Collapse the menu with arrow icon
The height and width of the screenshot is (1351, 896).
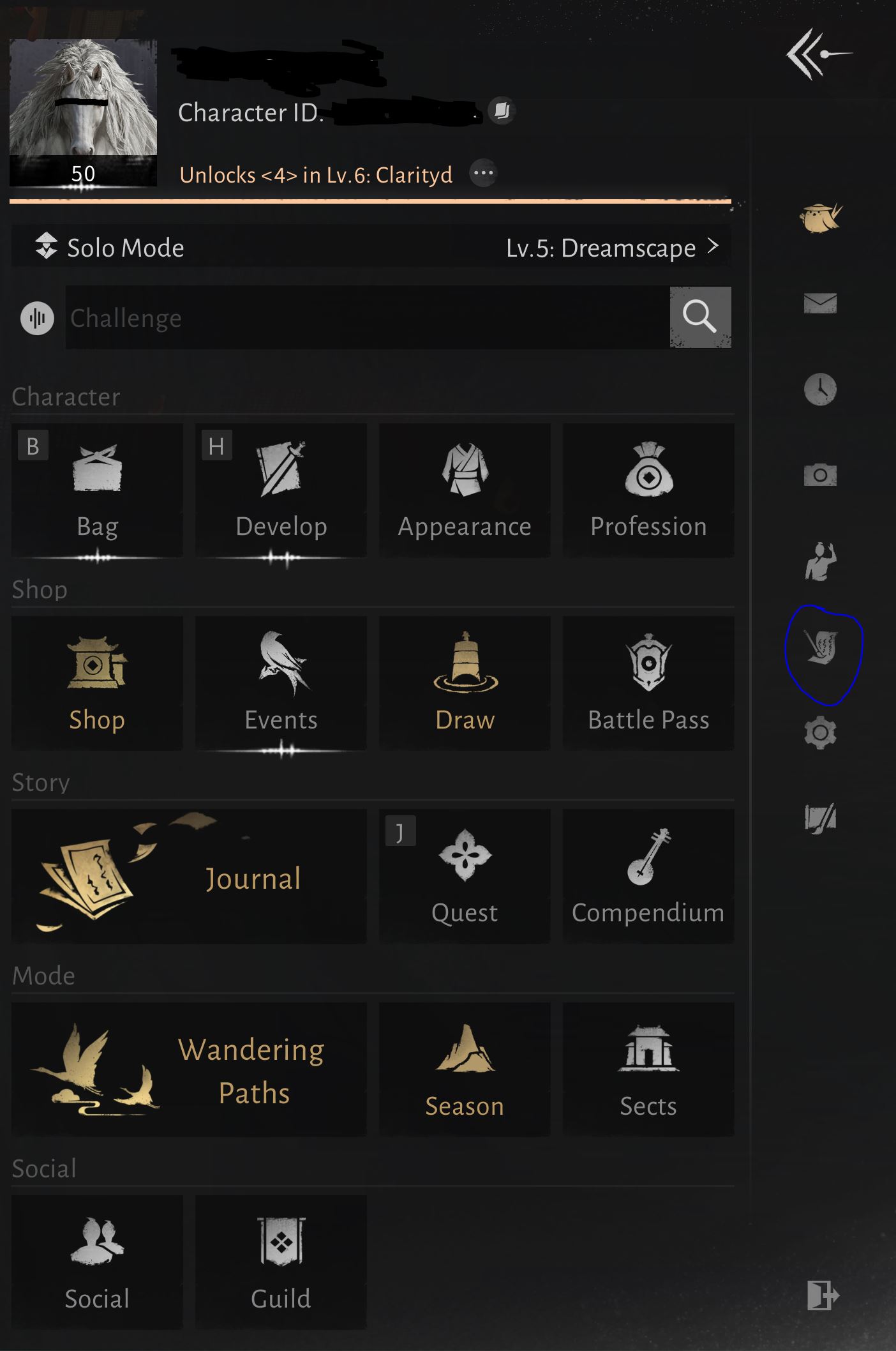pyautogui.click(x=819, y=54)
